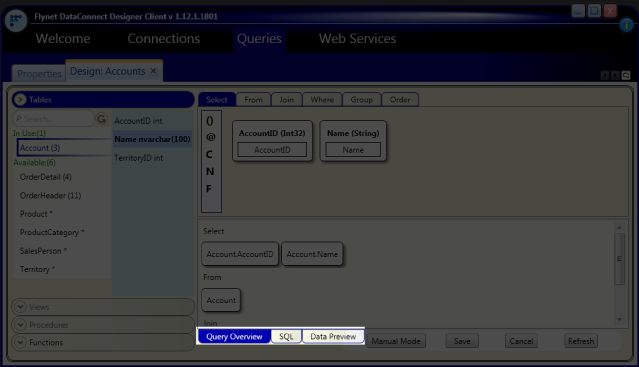Select the N tool in Select toolbar
This screenshot has width=639, height=367.
209,171
